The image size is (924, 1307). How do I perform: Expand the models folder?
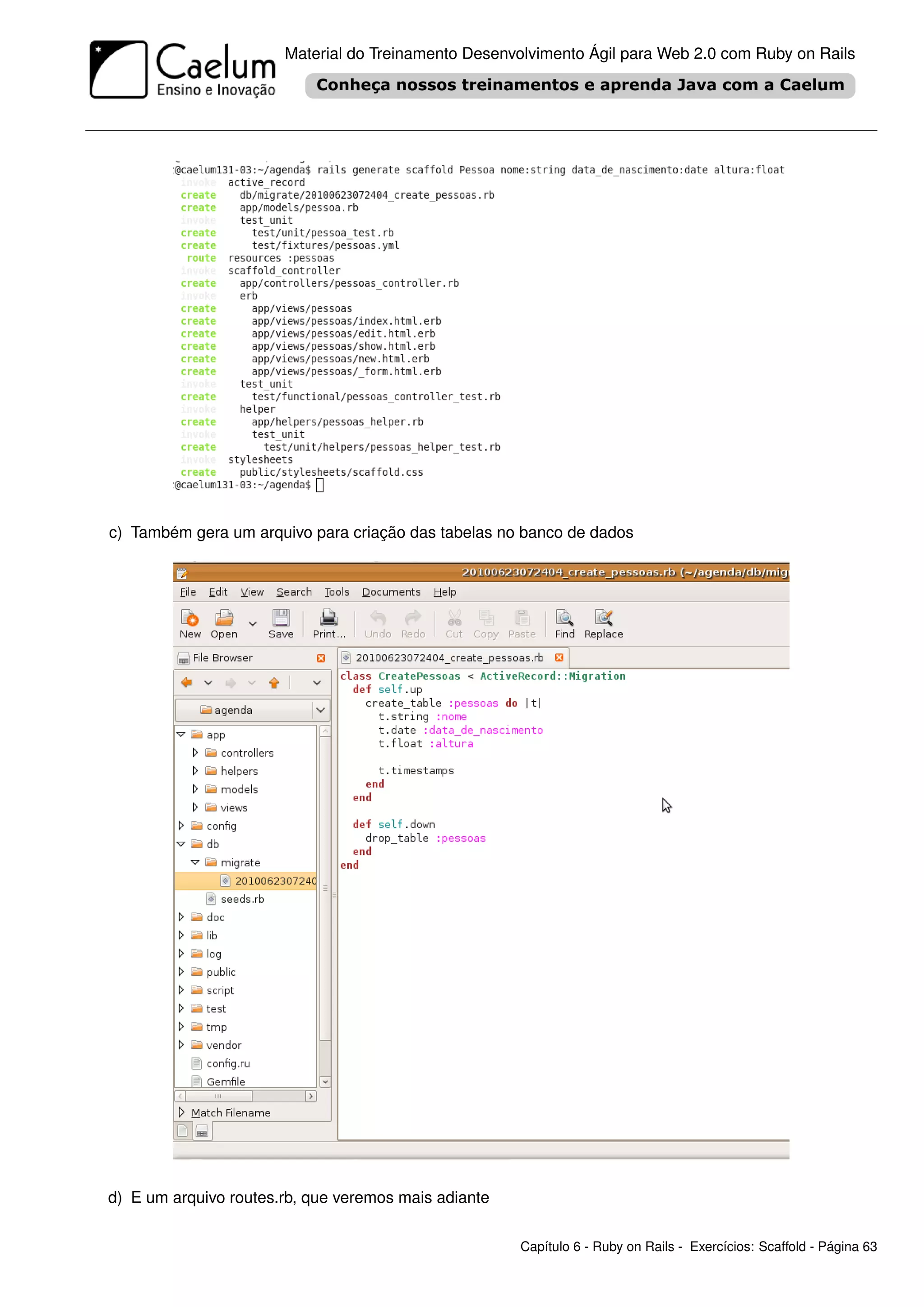[x=195, y=789]
